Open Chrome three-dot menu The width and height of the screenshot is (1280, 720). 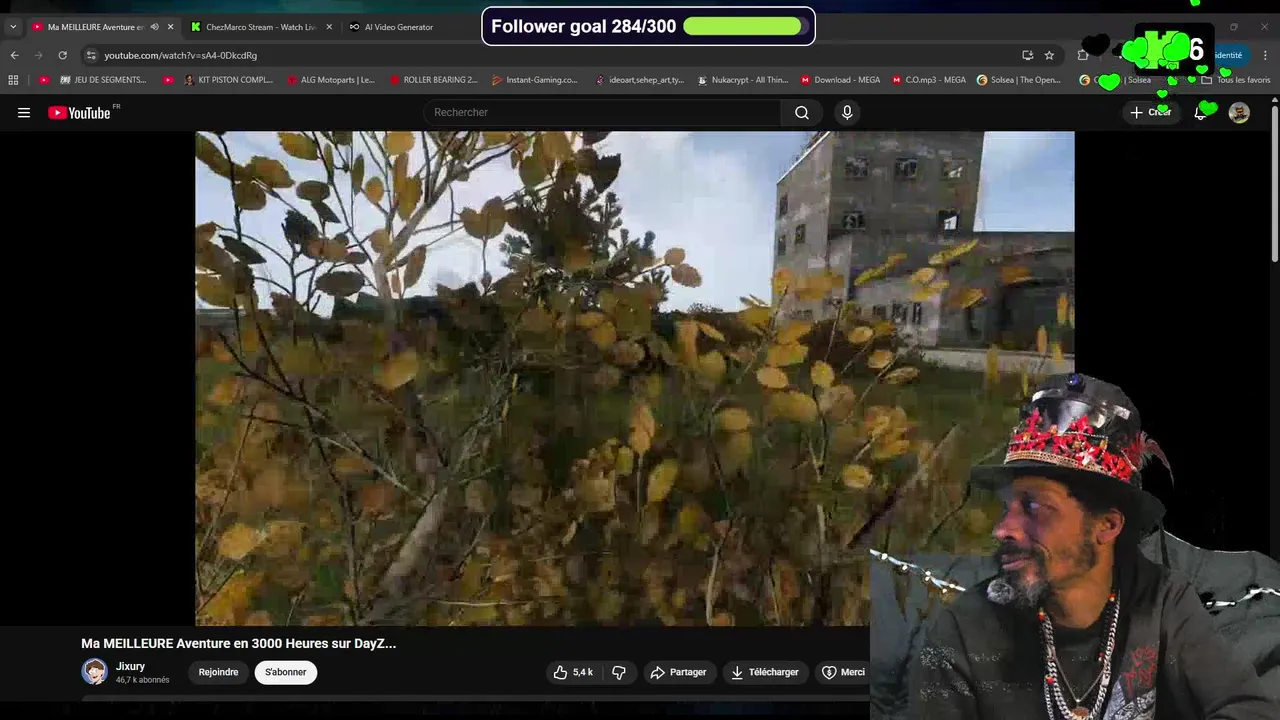click(x=1265, y=55)
